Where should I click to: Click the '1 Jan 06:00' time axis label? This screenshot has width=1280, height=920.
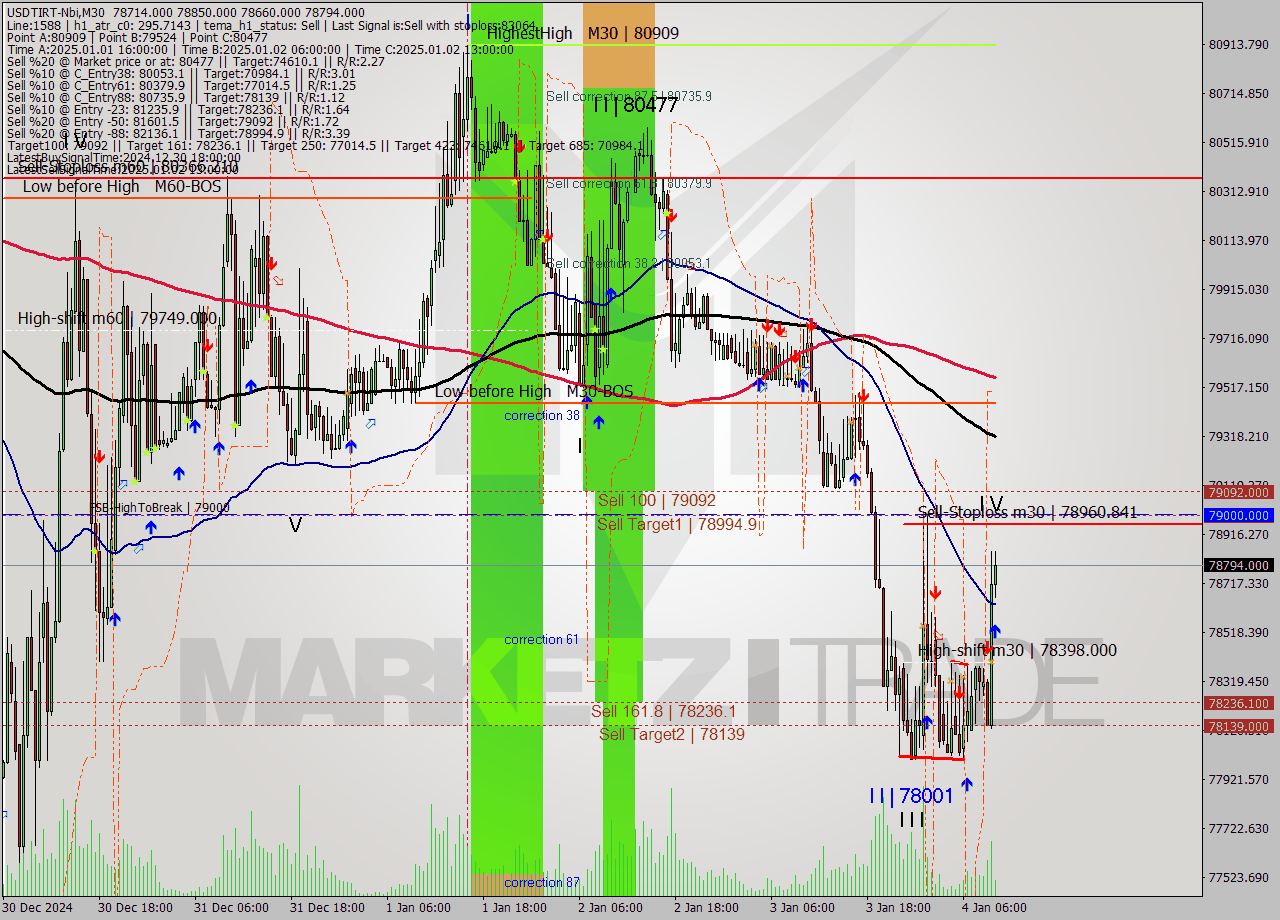[x=420, y=908]
